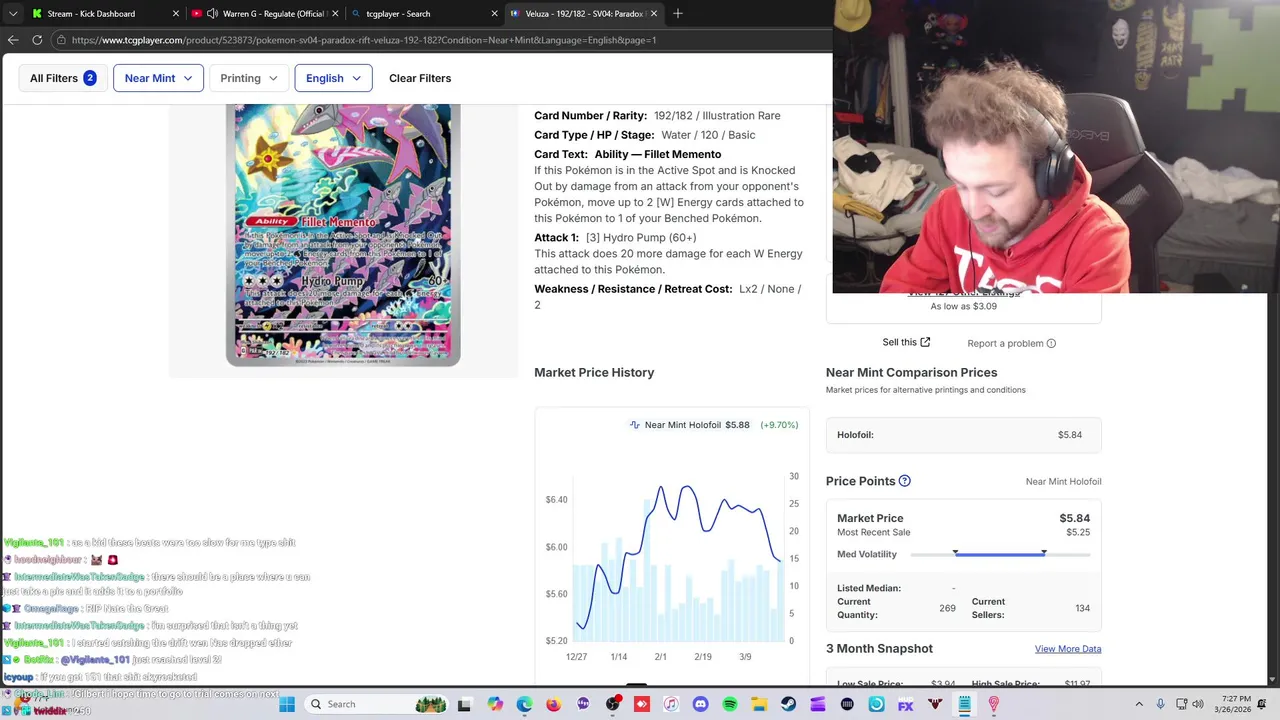Image resolution: width=1280 pixels, height=720 pixels.
Task: Open tab search chevron at far left
Action: point(13,14)
